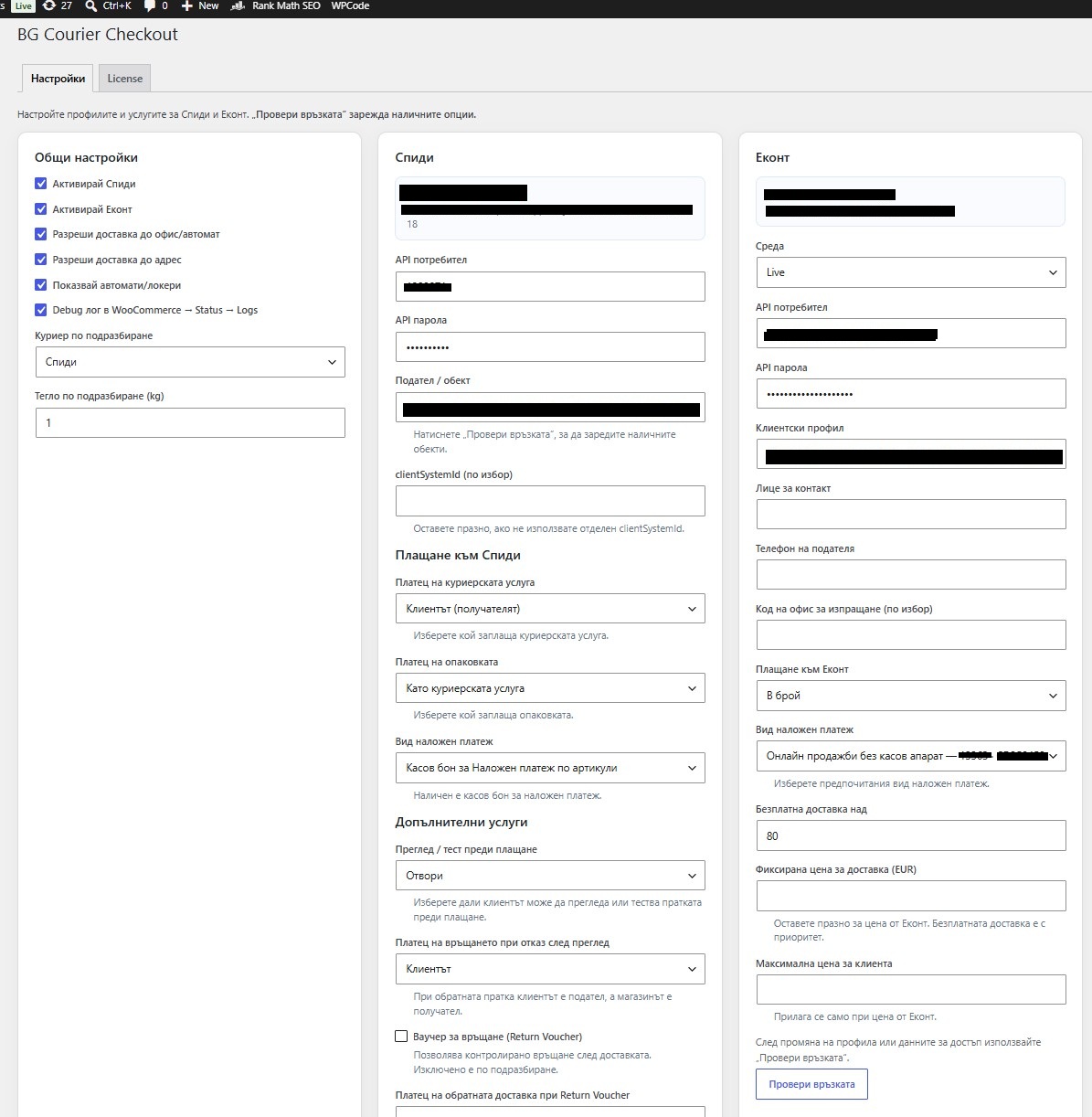Switch to the License tab

125,79
